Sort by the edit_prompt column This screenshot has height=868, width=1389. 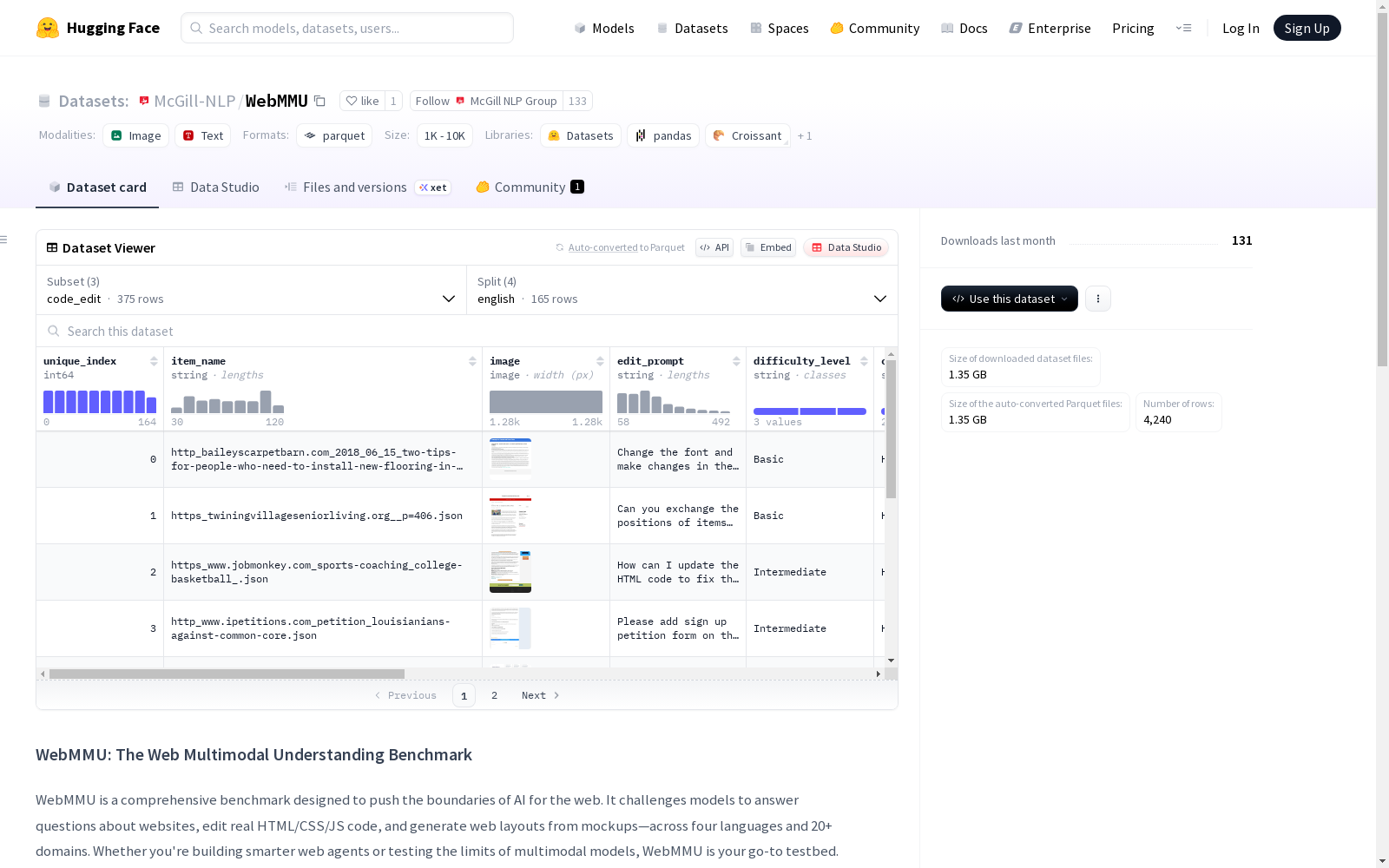[x=736, y=361]
